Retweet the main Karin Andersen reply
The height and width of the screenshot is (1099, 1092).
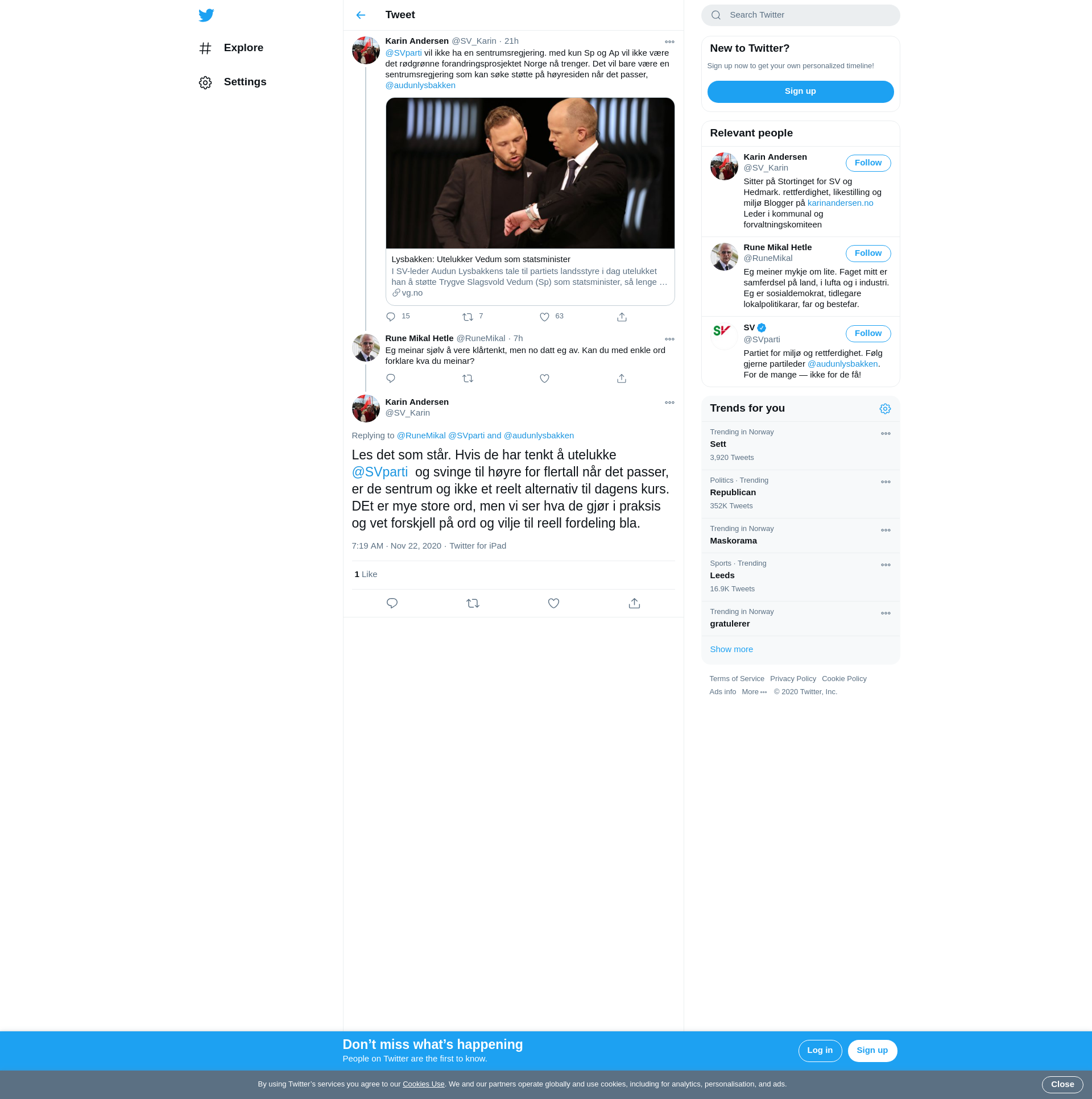tap(472, 604)
